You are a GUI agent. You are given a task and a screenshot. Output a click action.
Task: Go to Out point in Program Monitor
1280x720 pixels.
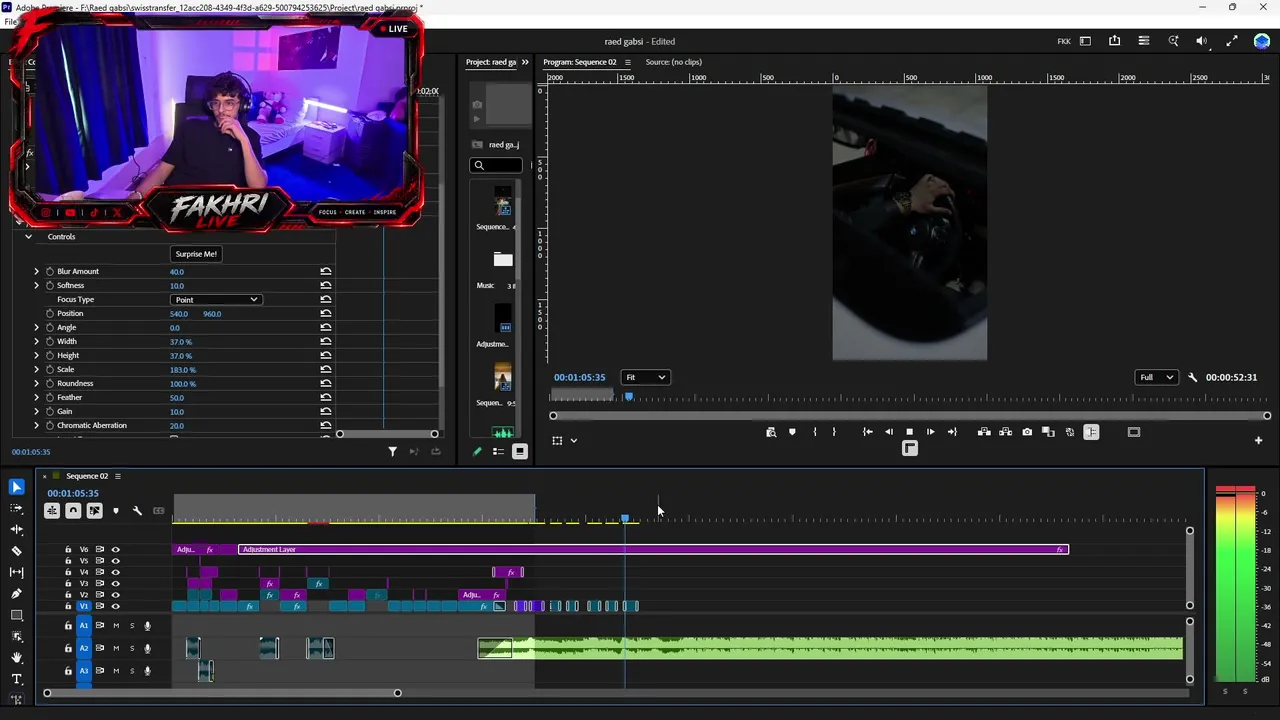(952, 432)
